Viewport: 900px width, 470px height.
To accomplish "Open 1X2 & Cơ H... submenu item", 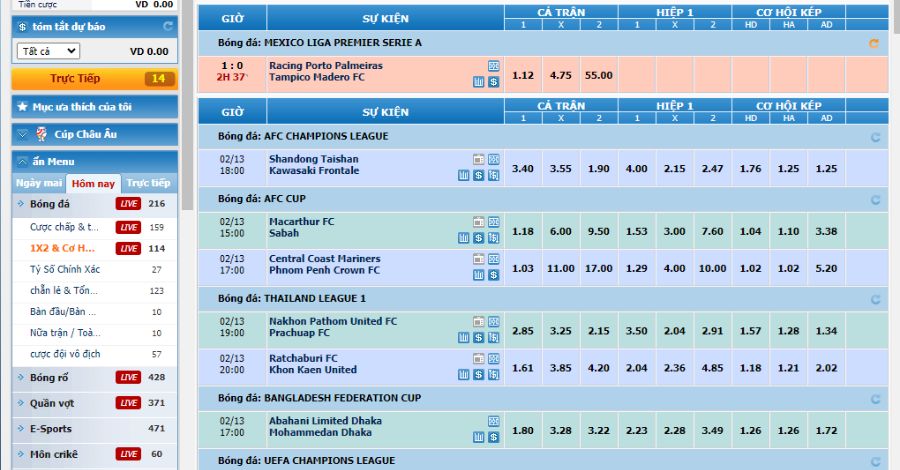I will point(63,248).
